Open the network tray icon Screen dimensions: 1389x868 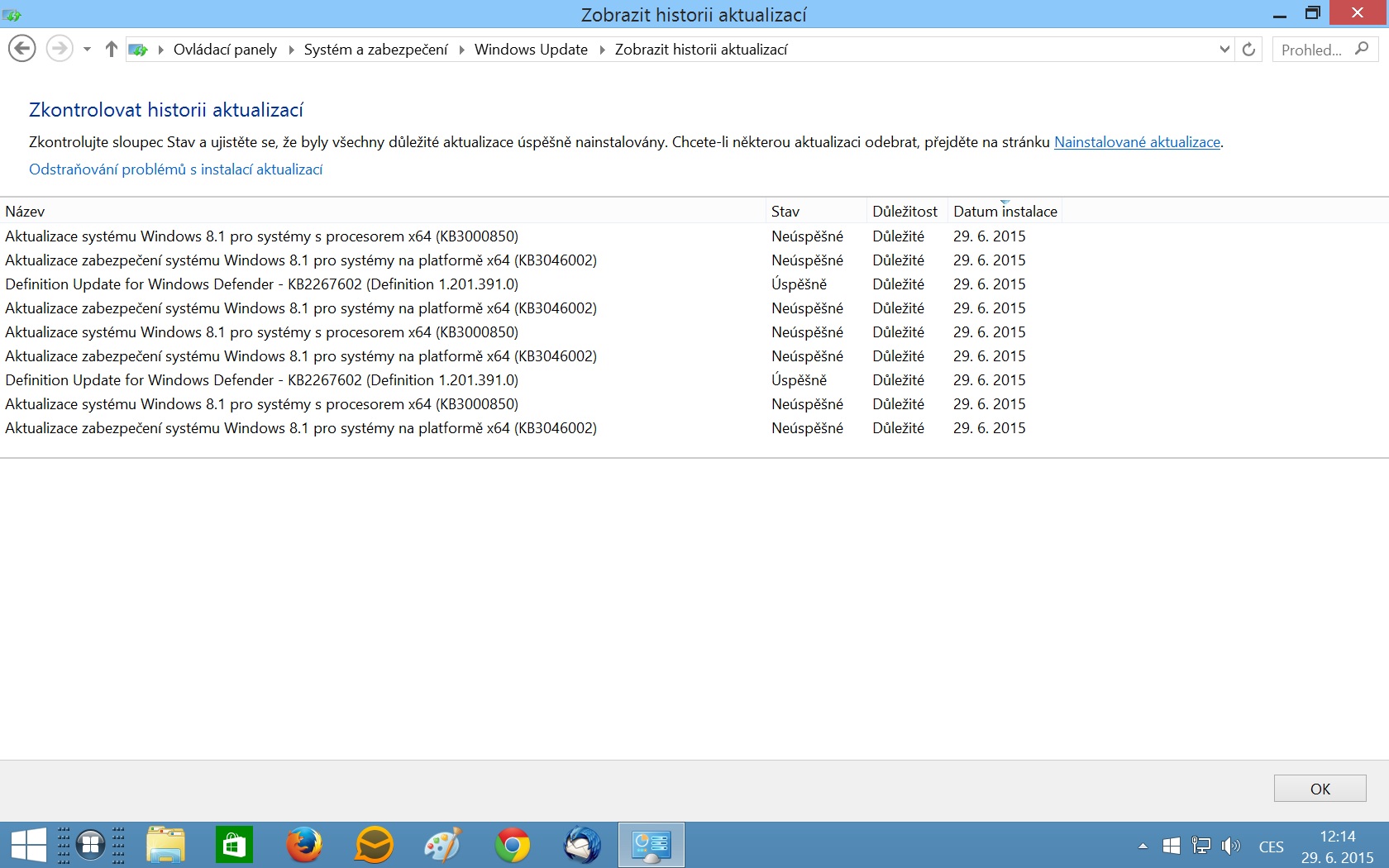coord(1200,846)
